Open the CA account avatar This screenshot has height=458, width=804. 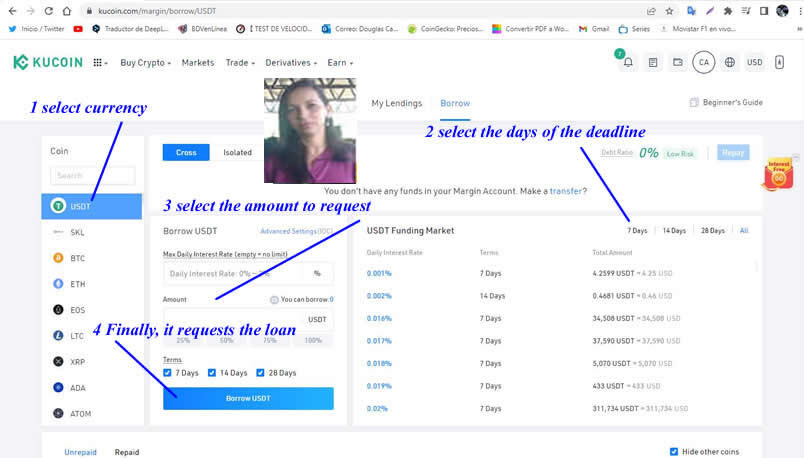(704, 63)
